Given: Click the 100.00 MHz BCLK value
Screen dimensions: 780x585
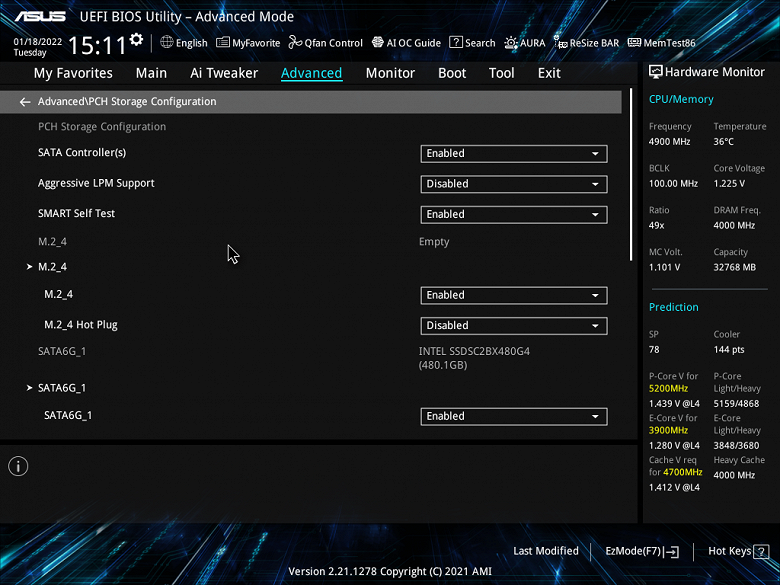Looking at the screenshot, I should point(673,184).
